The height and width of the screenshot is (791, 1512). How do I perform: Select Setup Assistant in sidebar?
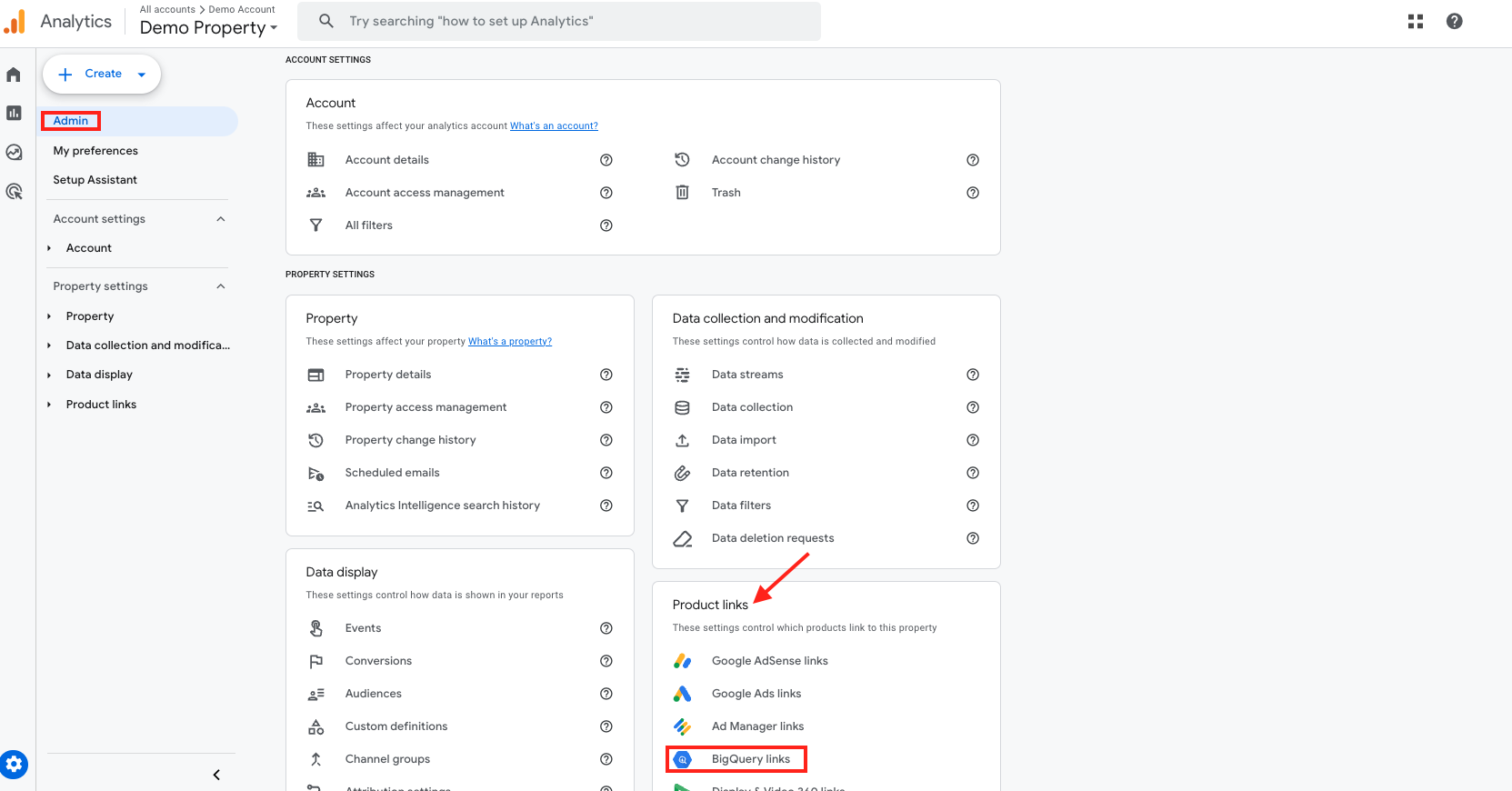click(x=95, y=180)
